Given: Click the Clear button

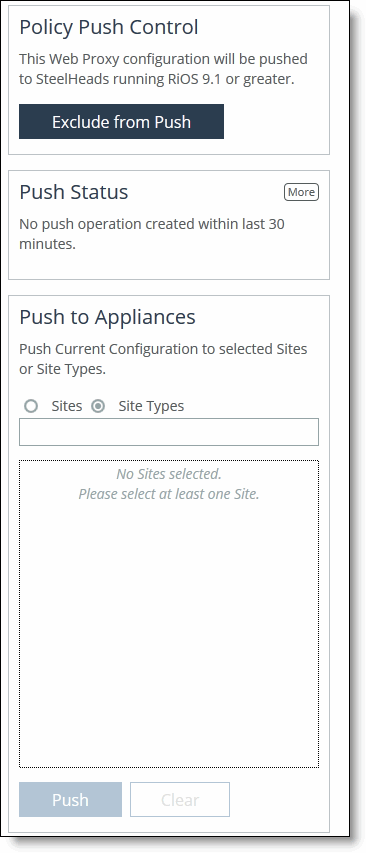Looking at the screenshot, I should [x=180, y=800].
